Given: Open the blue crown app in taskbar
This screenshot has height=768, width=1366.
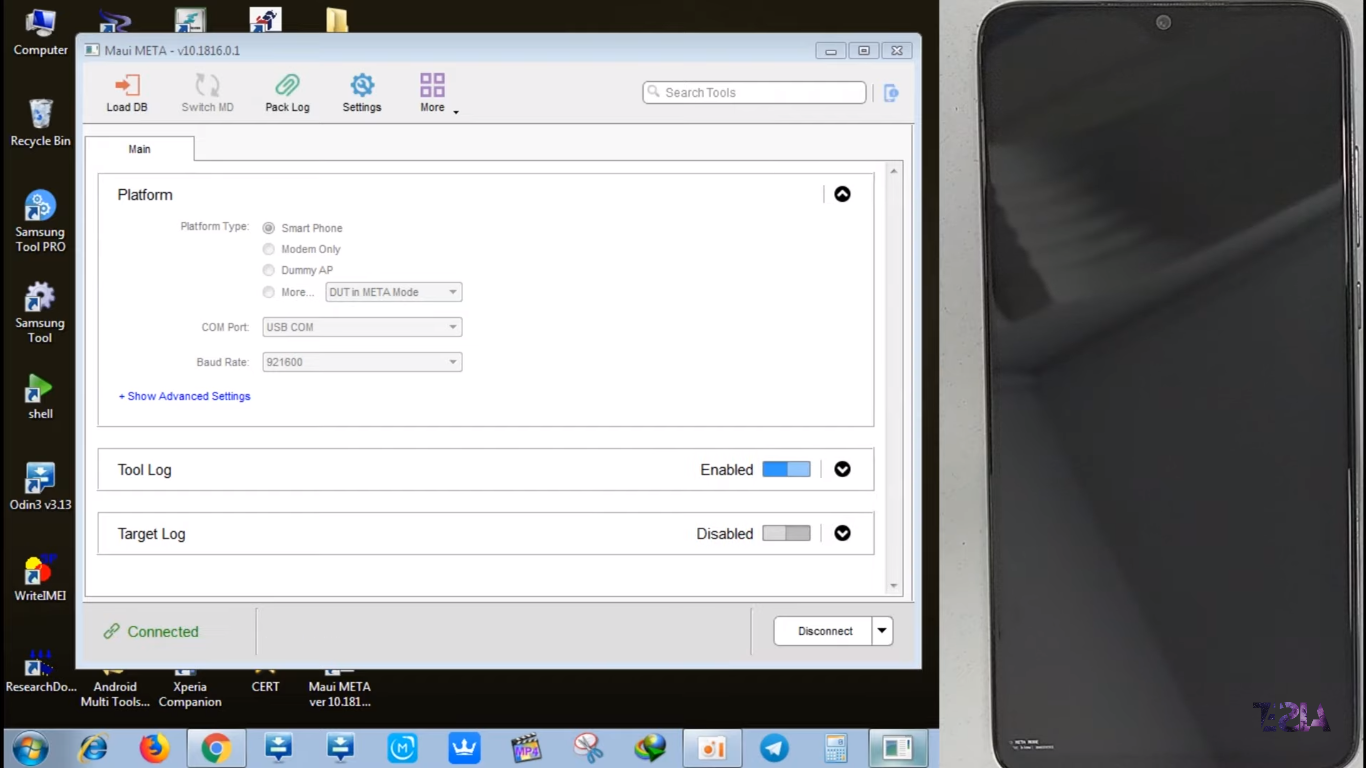Looking at the screenshot, I should tap(464, 748).
